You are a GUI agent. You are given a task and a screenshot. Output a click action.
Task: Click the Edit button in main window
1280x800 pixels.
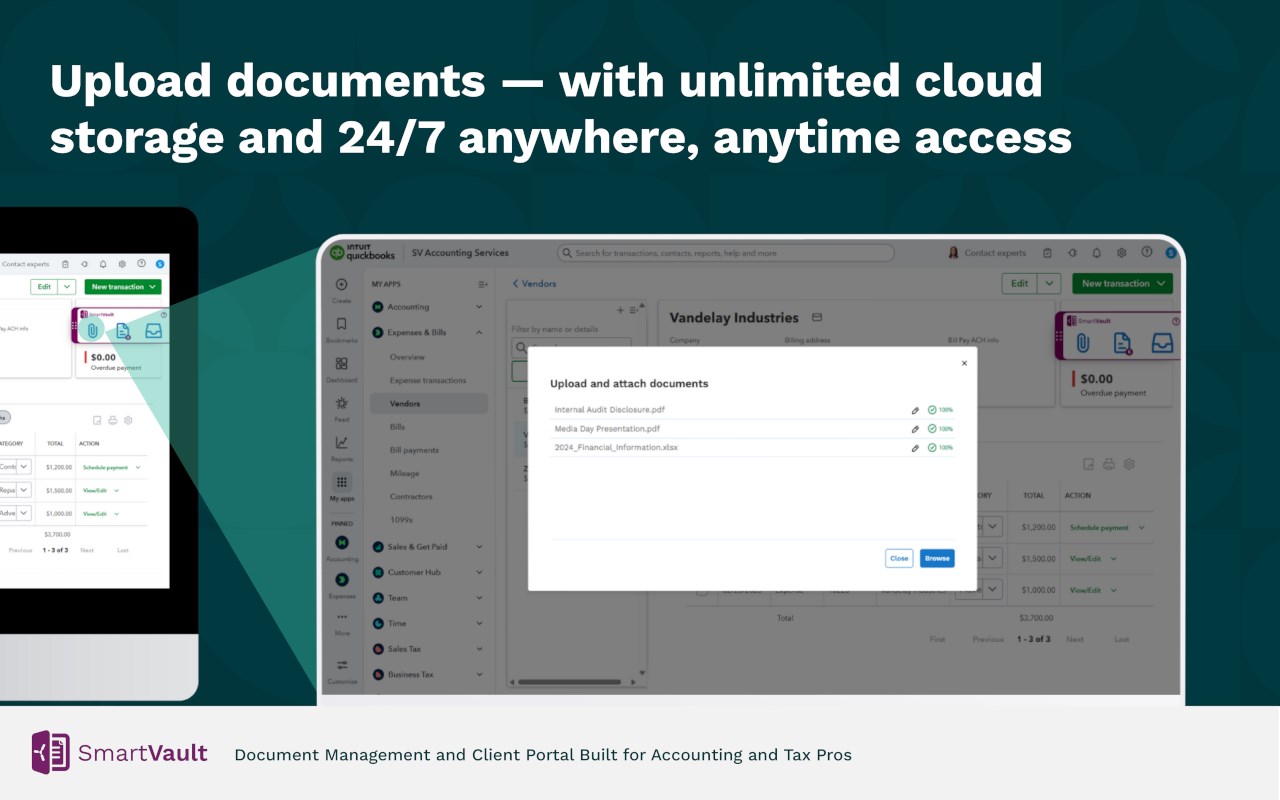tap(1019, 284)
